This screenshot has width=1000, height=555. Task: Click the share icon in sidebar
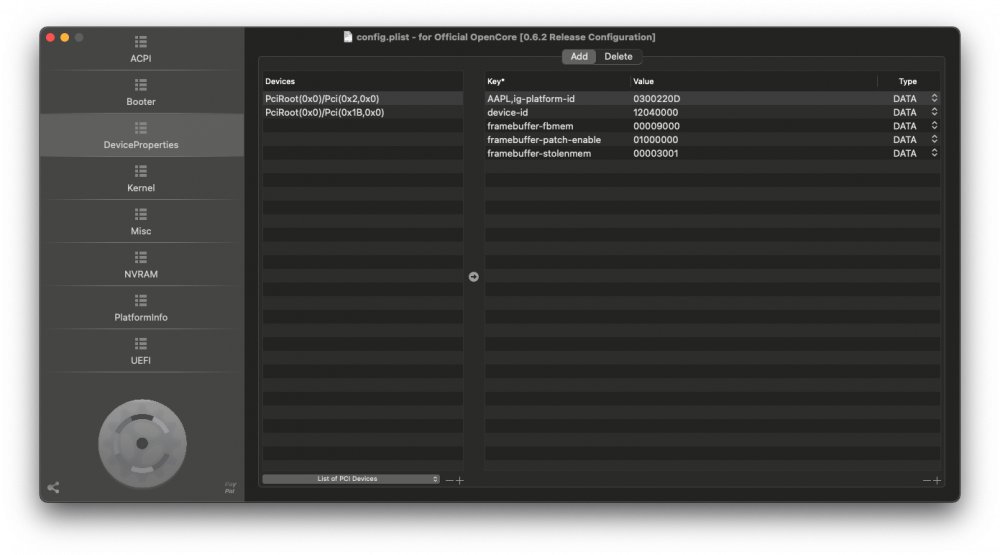tap(54, 487)
